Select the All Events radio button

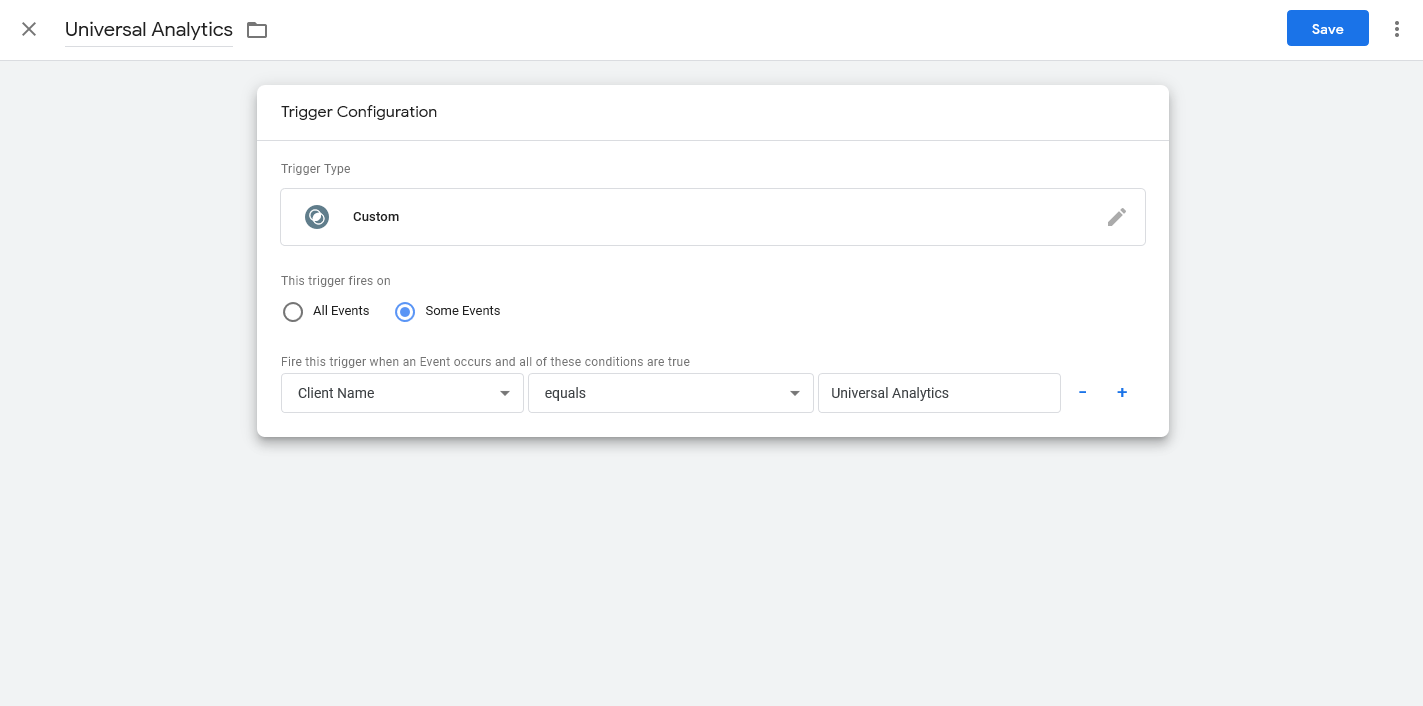click(293, 312)
